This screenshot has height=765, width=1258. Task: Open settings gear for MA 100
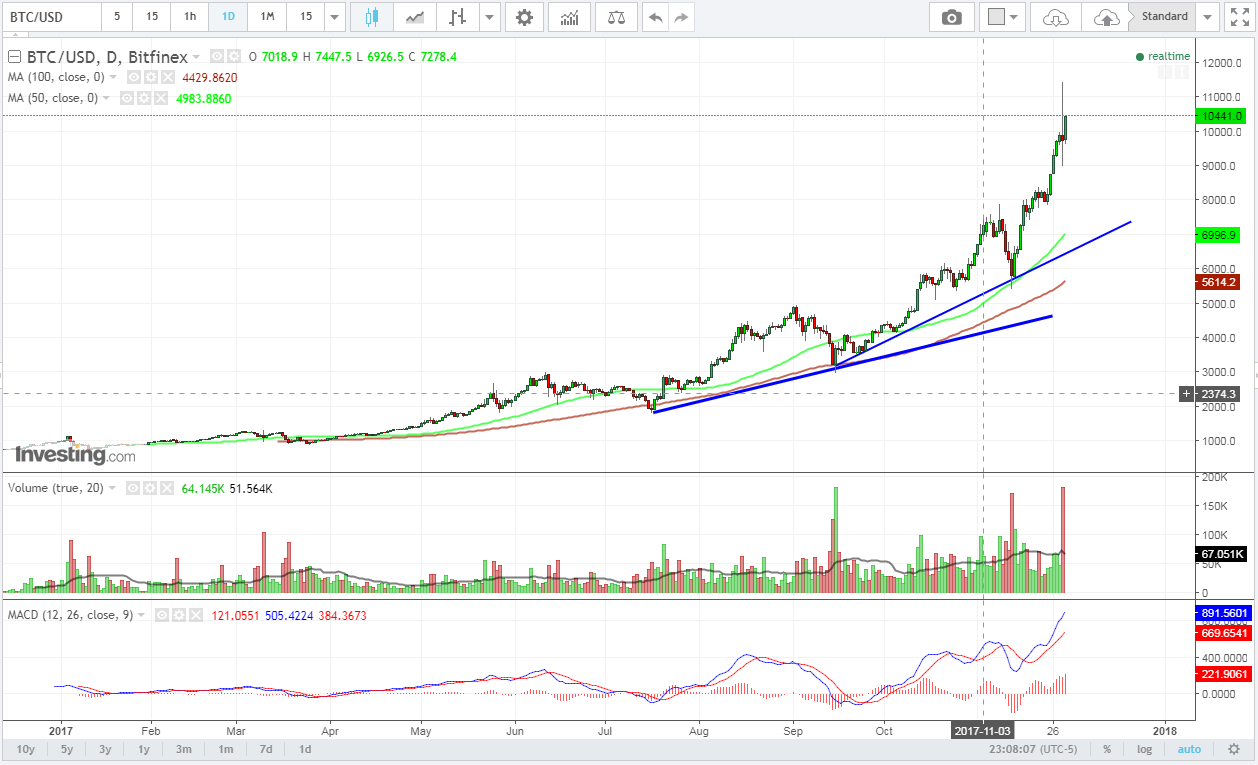[150, 77]
